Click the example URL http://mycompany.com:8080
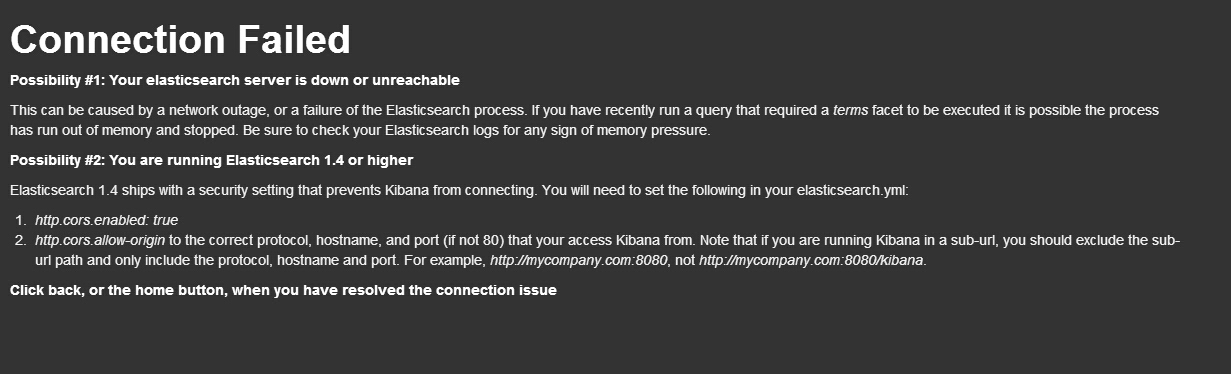The height and width of the screenshot is (374, 1231). point(578,261)
